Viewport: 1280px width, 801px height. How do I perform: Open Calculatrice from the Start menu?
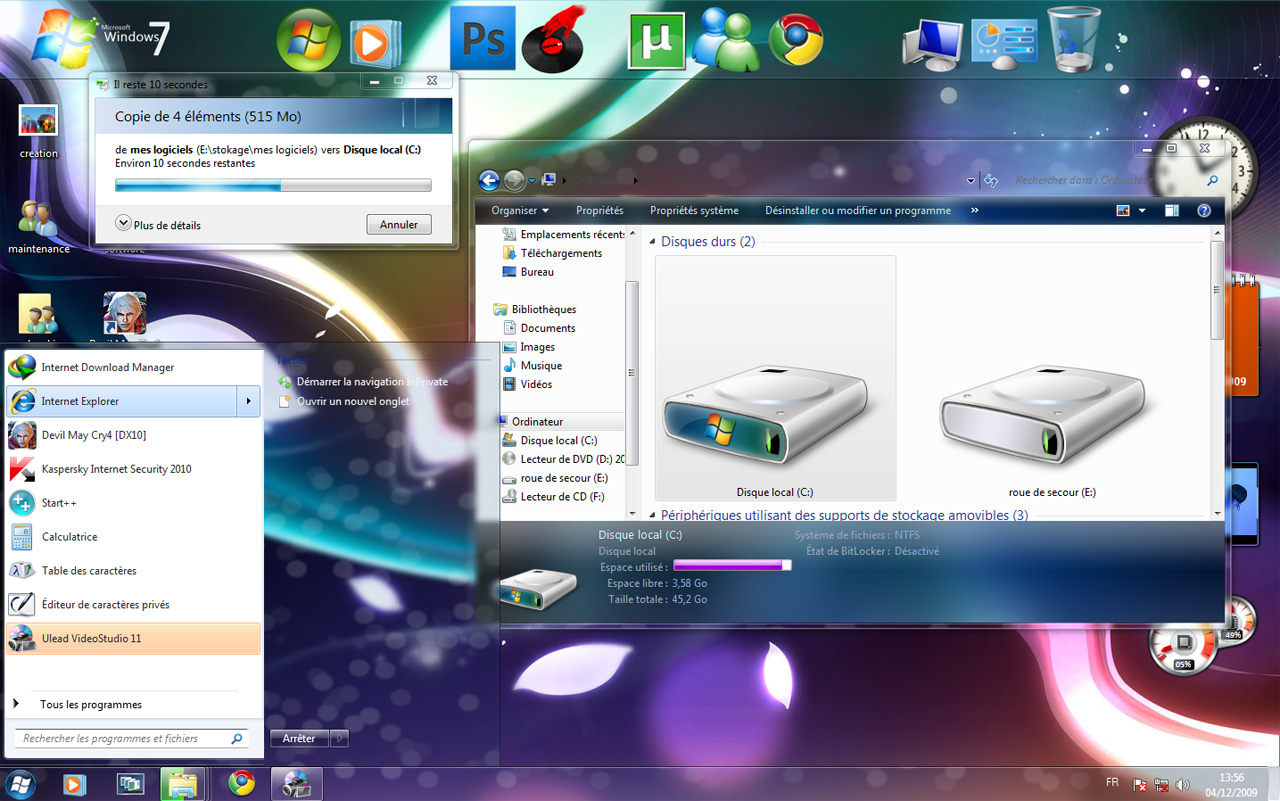pyautogui.click(x=133, y=537)
